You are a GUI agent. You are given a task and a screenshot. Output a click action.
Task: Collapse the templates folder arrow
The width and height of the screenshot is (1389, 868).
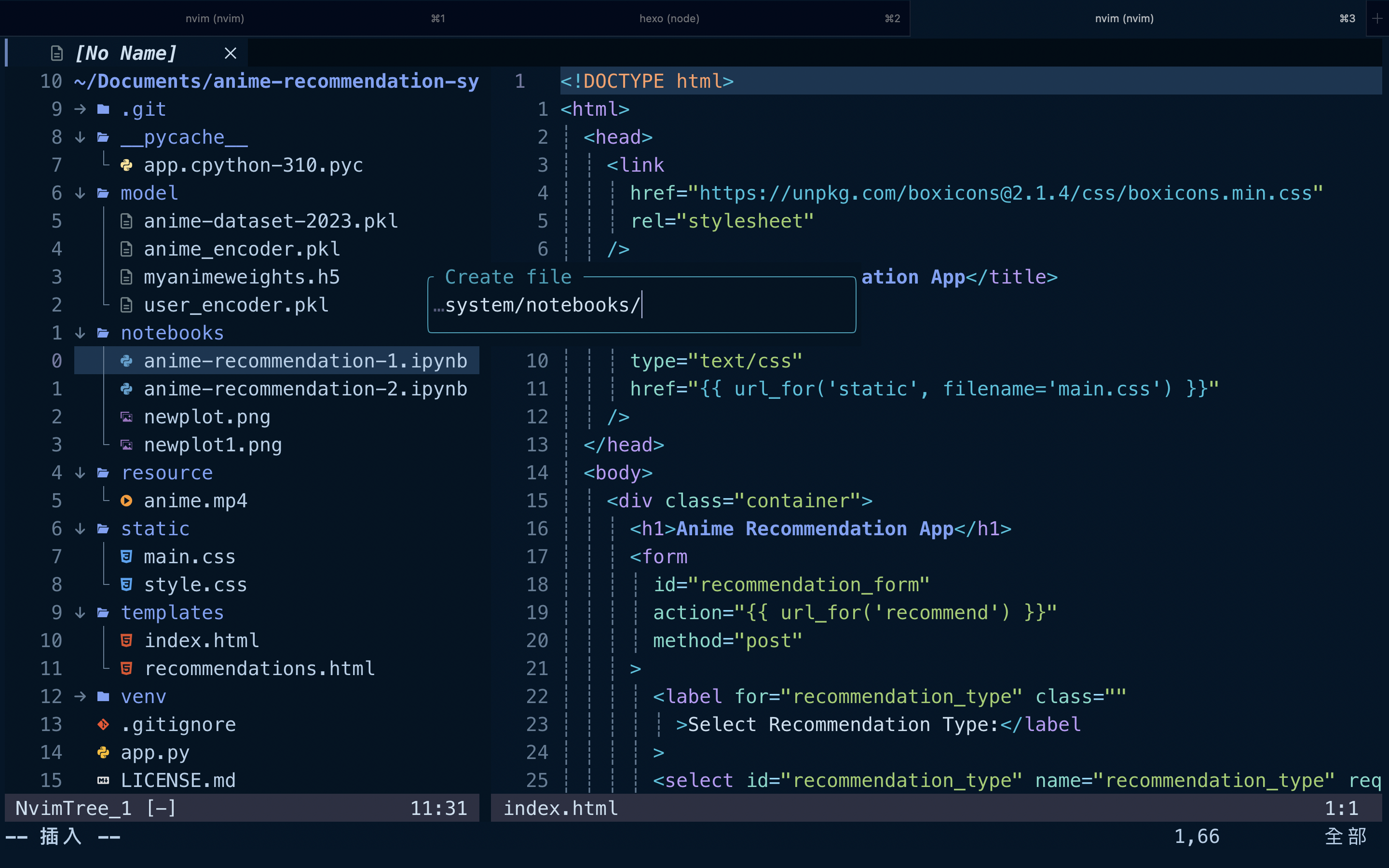(81, 612)
